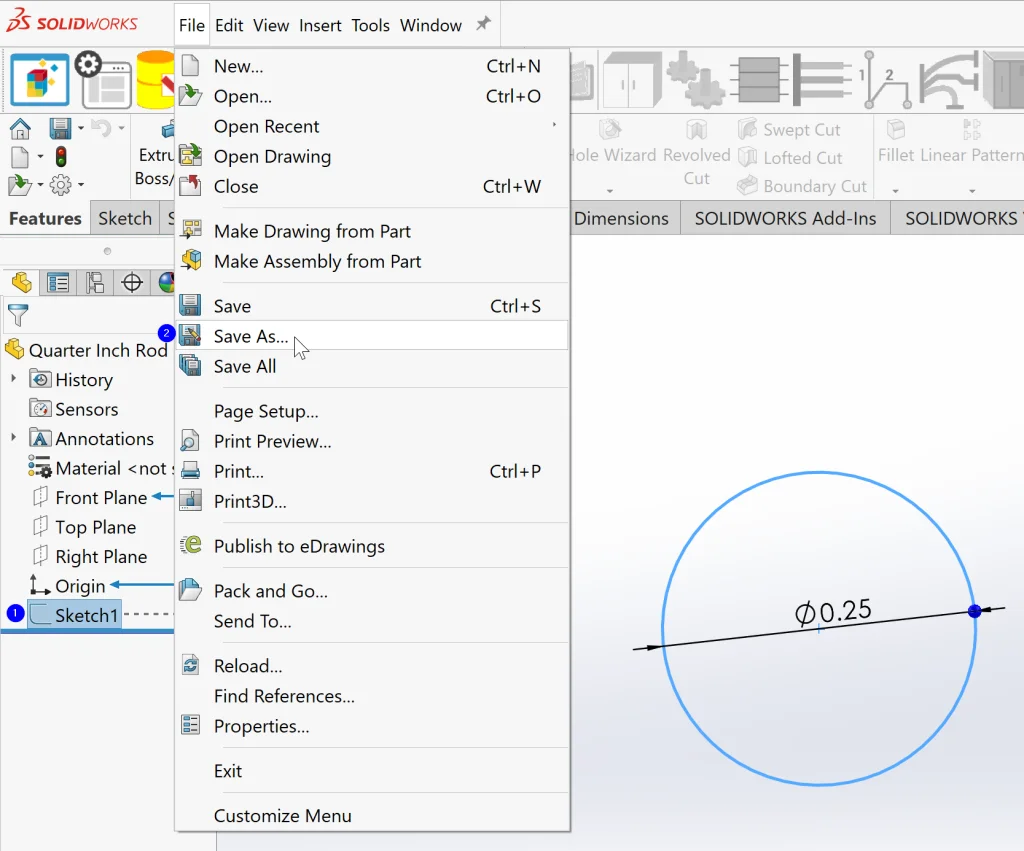
Task: Click the Home welcome icon
Action: click(x=20, y=129)
